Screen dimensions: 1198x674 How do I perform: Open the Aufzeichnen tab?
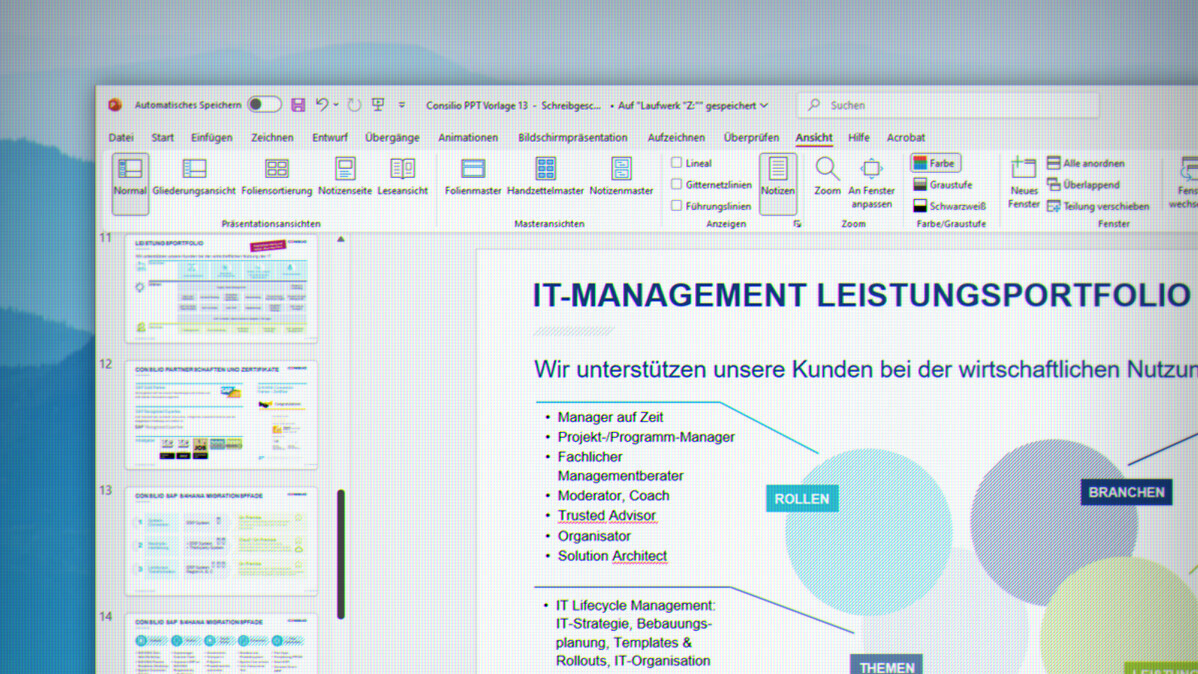pos(676,138)
